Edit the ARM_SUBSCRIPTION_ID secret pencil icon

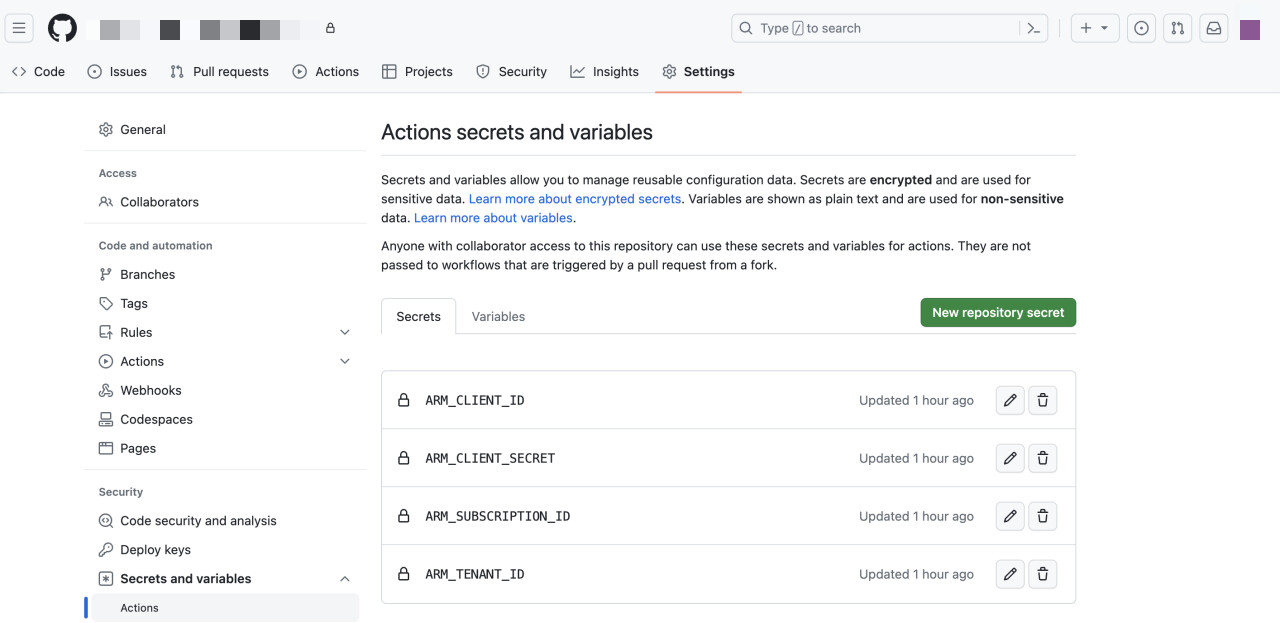[1009, 516]
